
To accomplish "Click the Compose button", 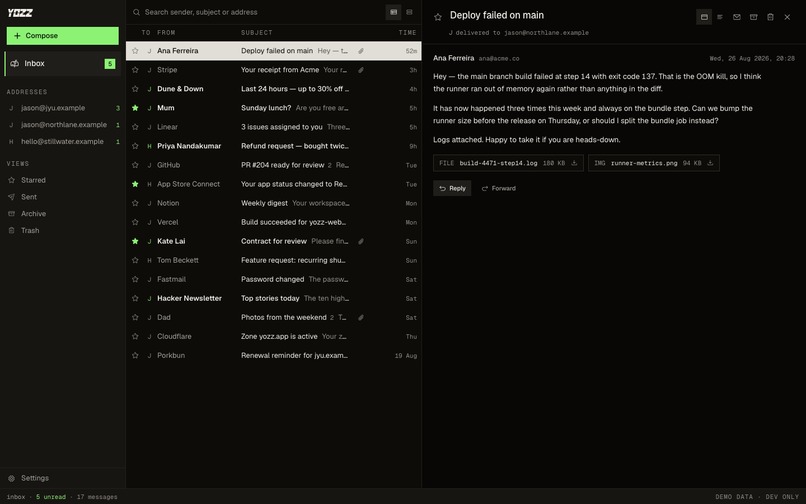I will (63, 36).
